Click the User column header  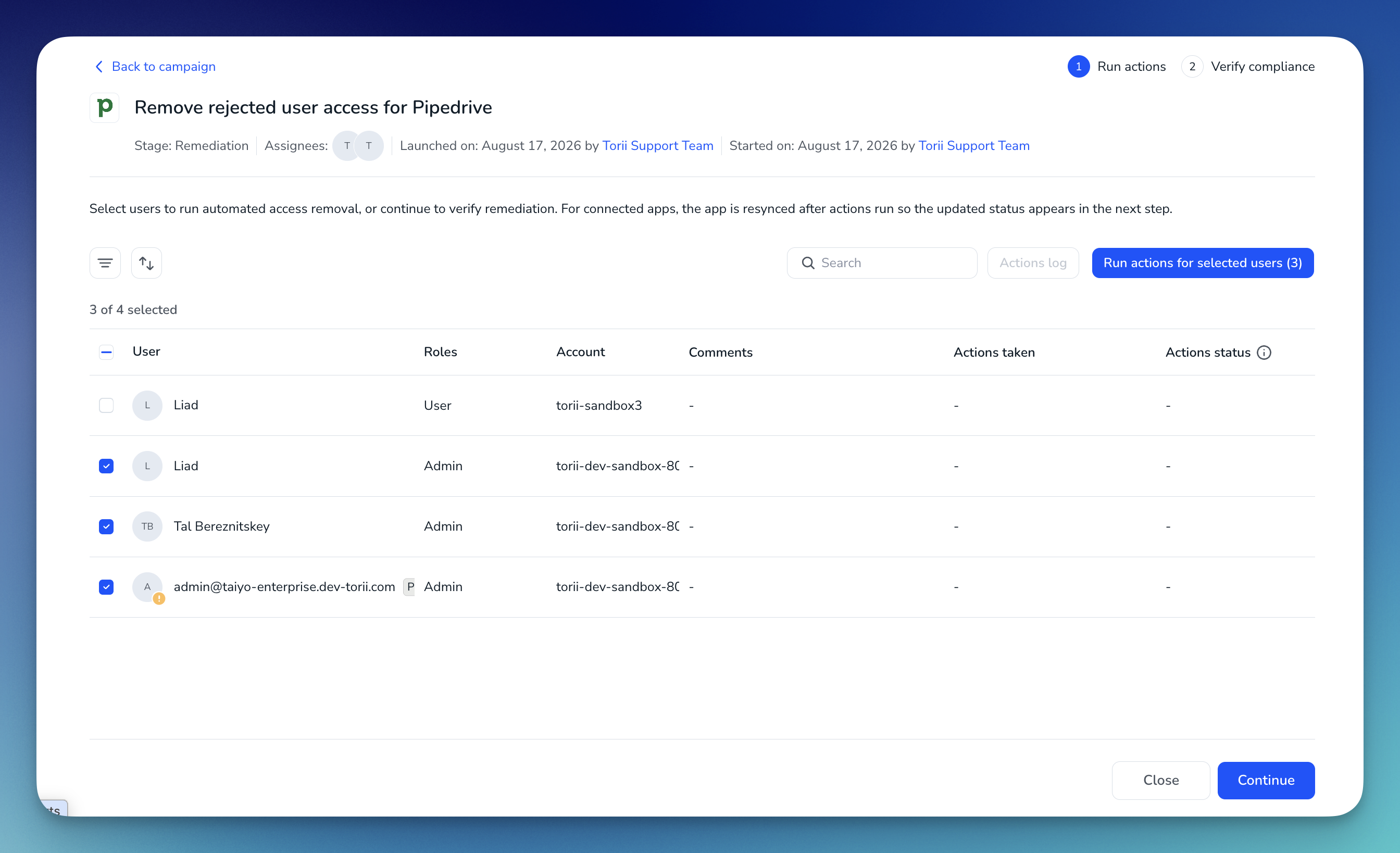pos(146,352)
